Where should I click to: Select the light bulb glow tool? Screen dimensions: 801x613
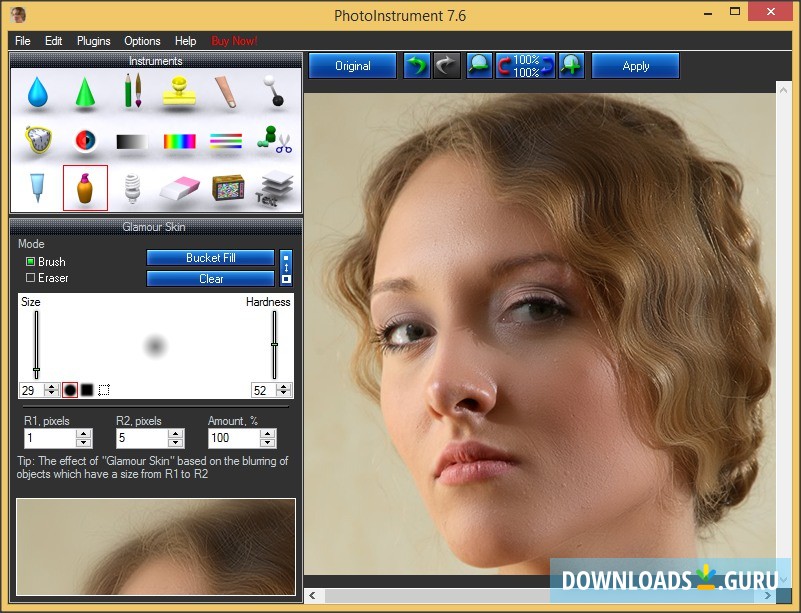[x=132, y=188]
